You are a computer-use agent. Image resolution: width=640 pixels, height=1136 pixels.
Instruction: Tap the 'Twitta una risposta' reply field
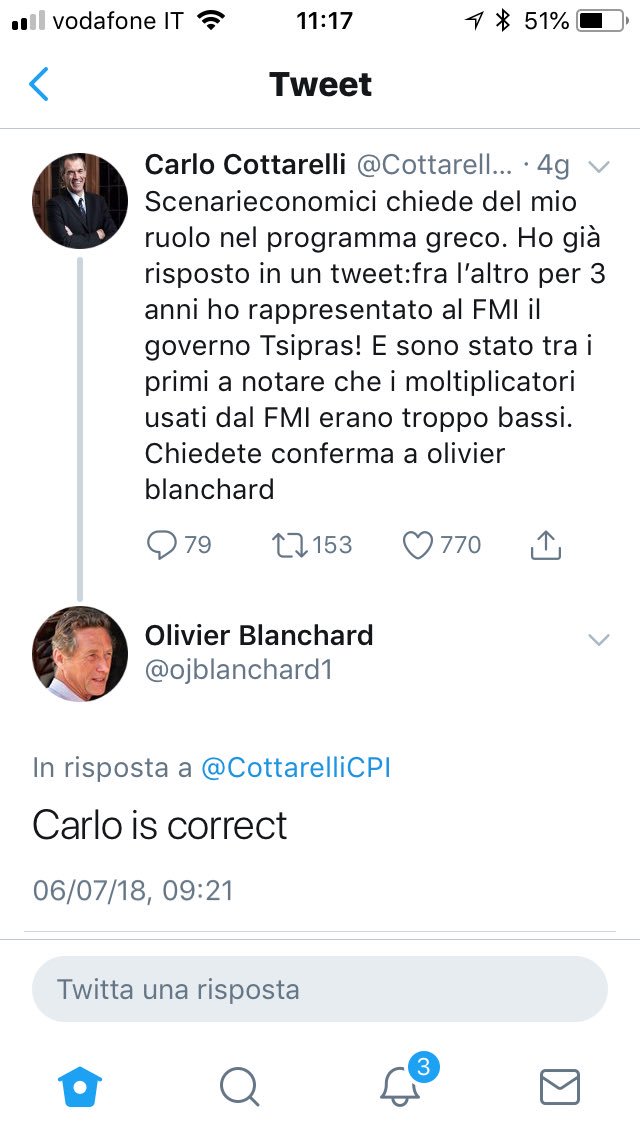[x=320, y=990]
